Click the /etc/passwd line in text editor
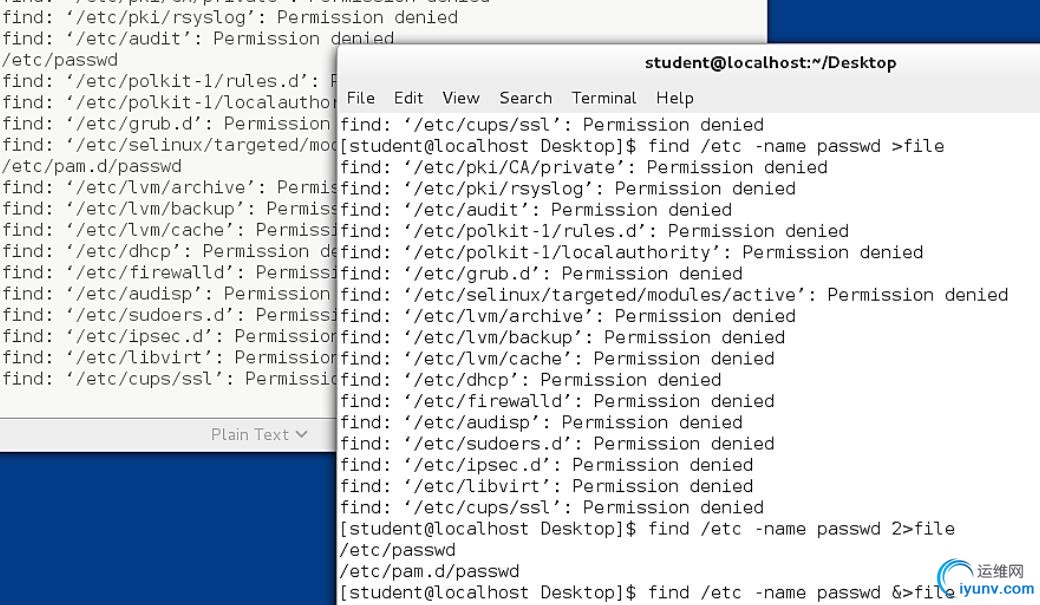1040x605 pixels. tap(60, 60)
